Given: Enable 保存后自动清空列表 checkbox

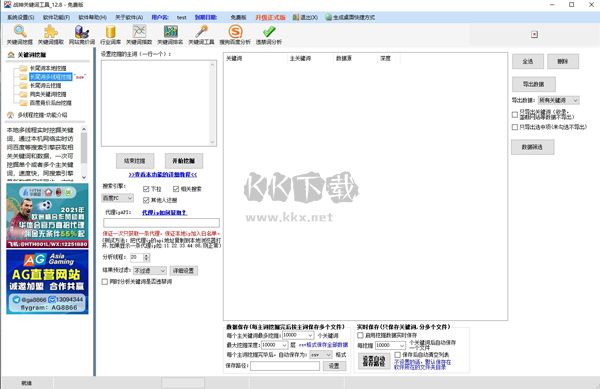Looking at the screenshot, I should (x=398, y=355).
